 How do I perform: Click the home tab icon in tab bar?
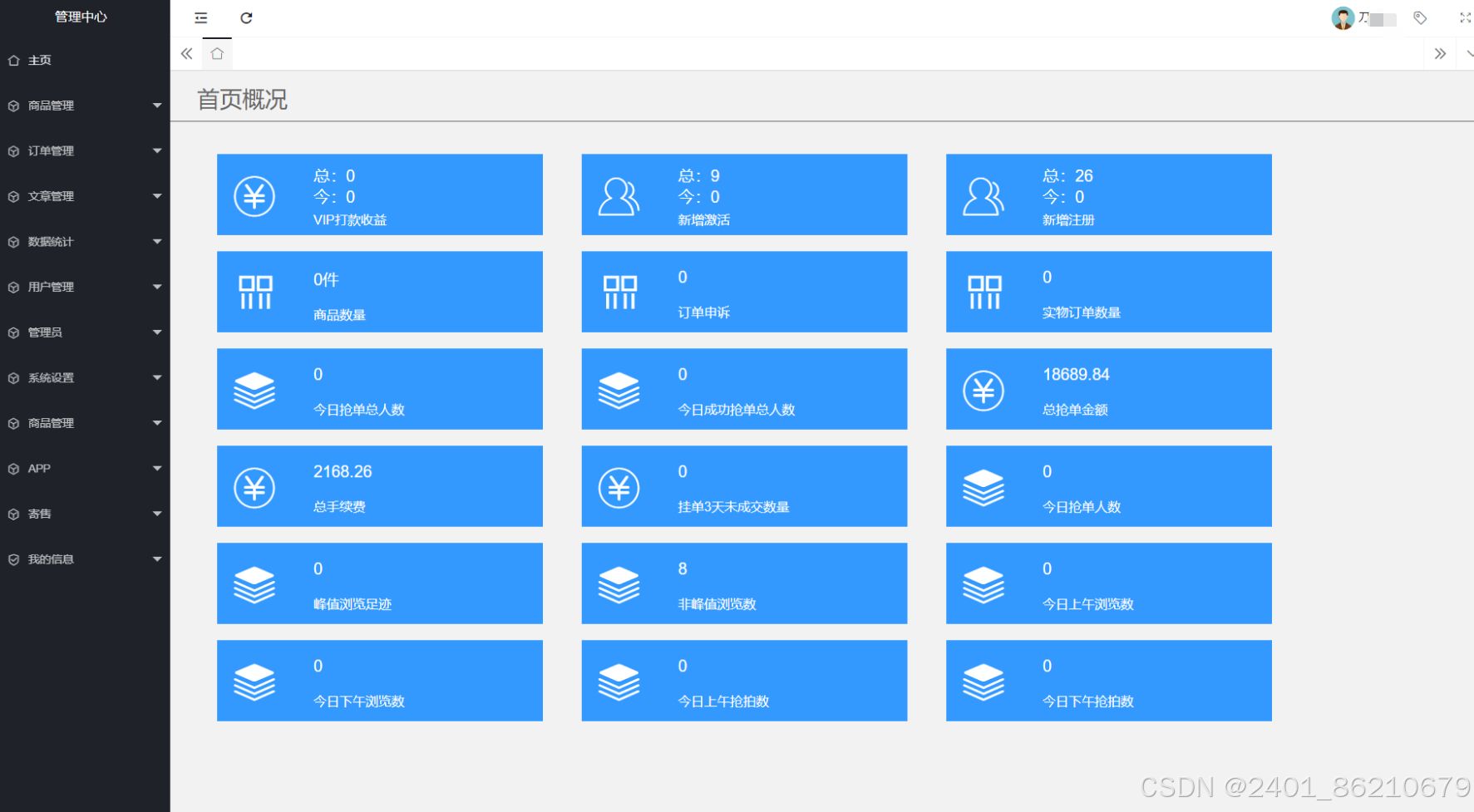(x=216, y=53)
